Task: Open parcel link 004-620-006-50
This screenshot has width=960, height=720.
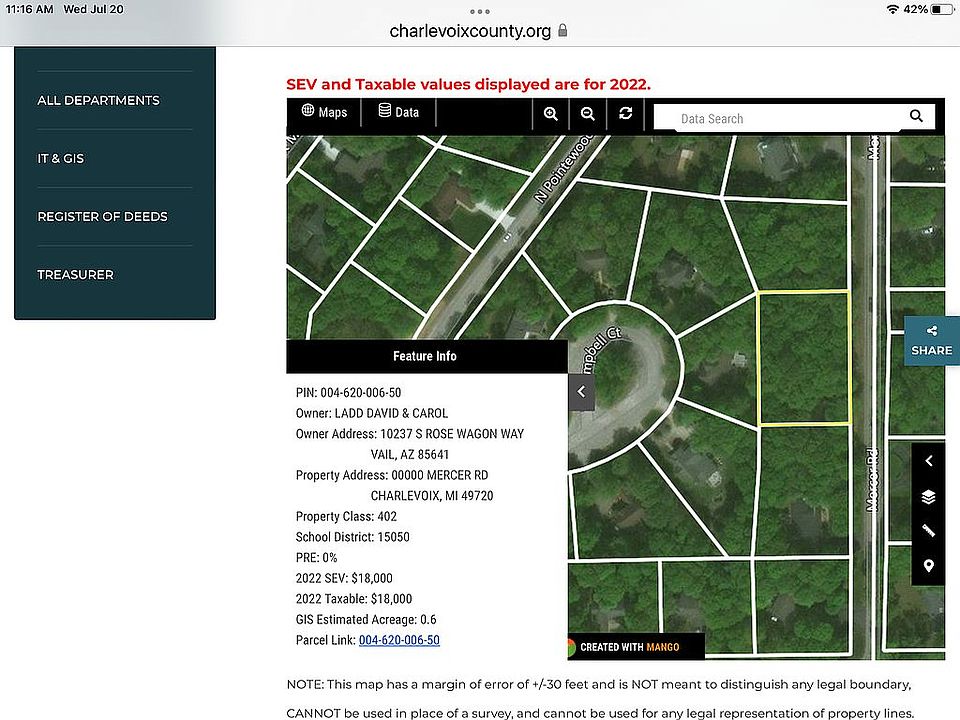Action: [399, 640]
